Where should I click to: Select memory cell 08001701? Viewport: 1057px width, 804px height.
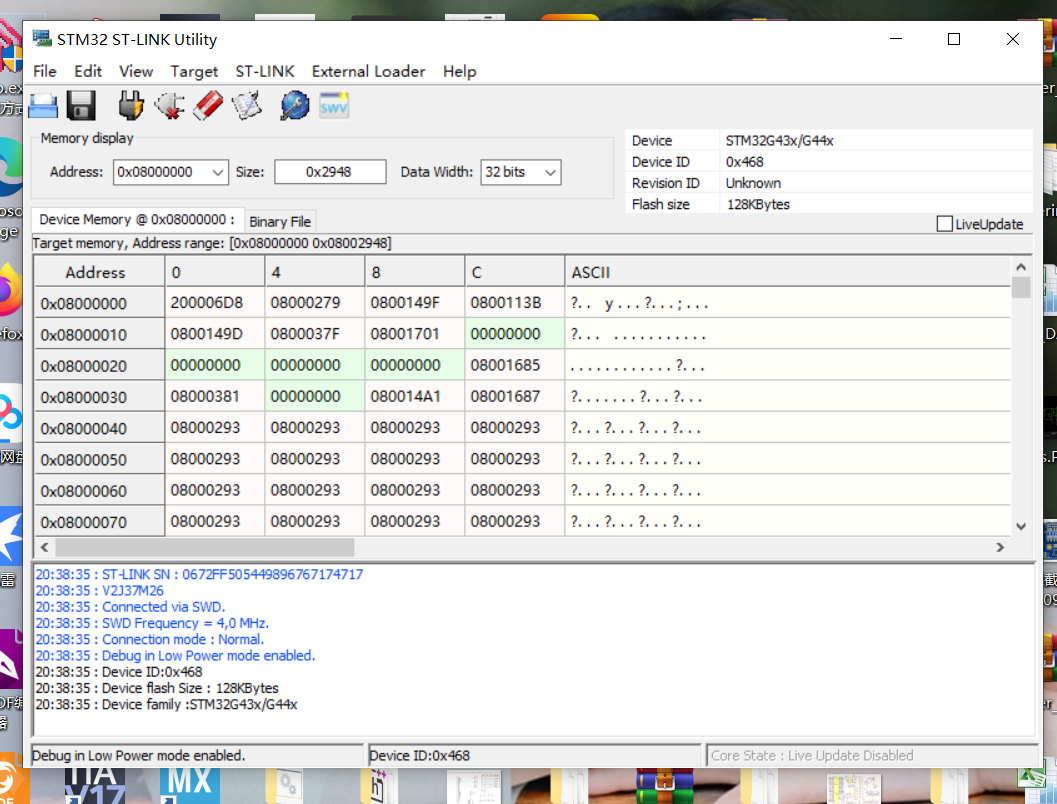[x=415, y=334]
